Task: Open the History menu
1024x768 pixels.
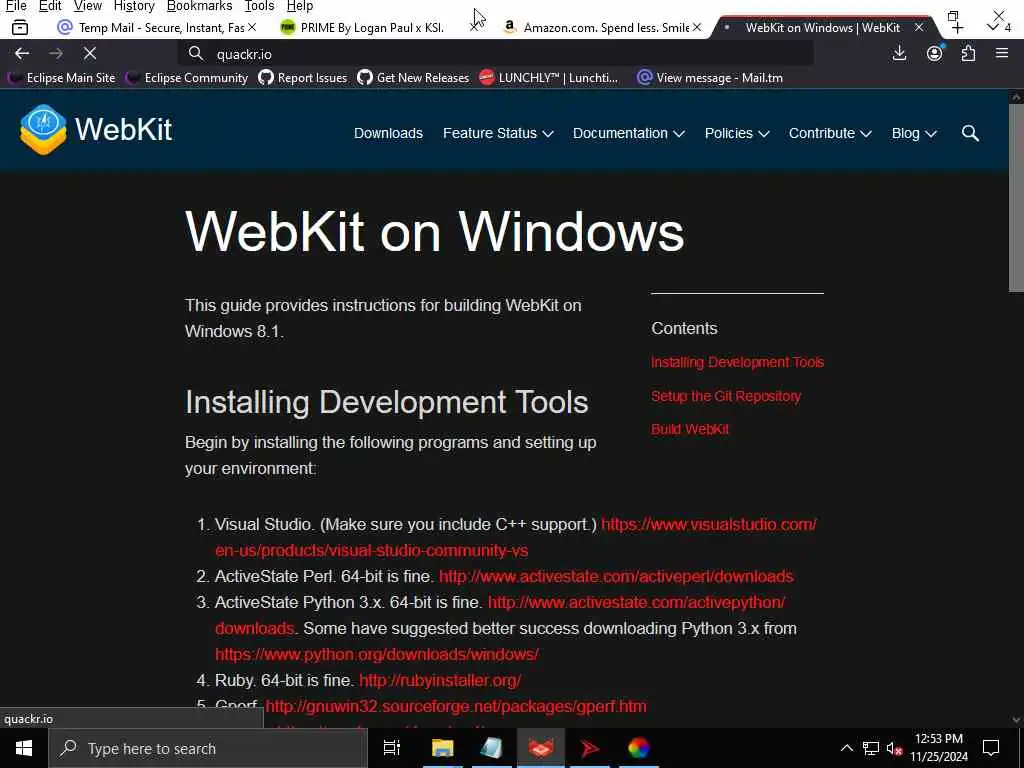Action: pyautogui.click(x=134, y=6)
